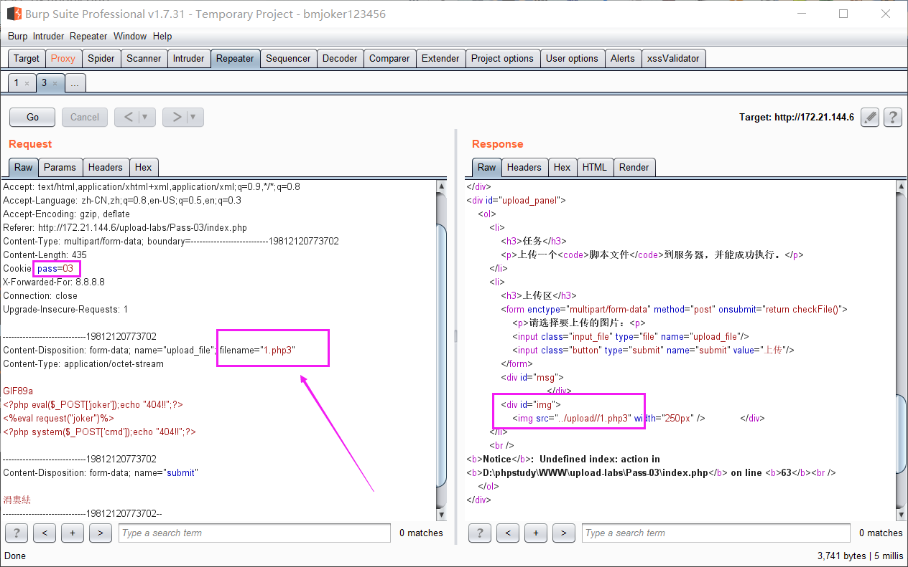This screenshot has height=567, width=908.
Task: Find previous match in request
Action: tap(45, 533)
